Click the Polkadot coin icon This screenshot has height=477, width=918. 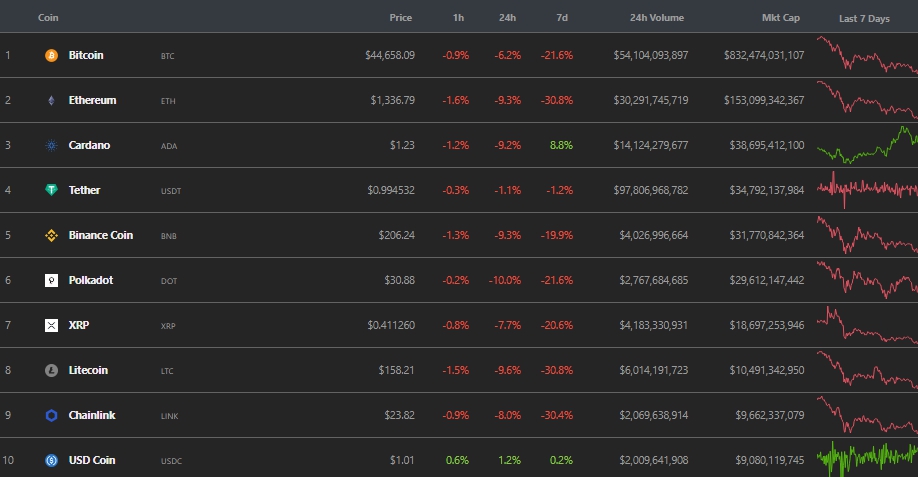point(52,281)
